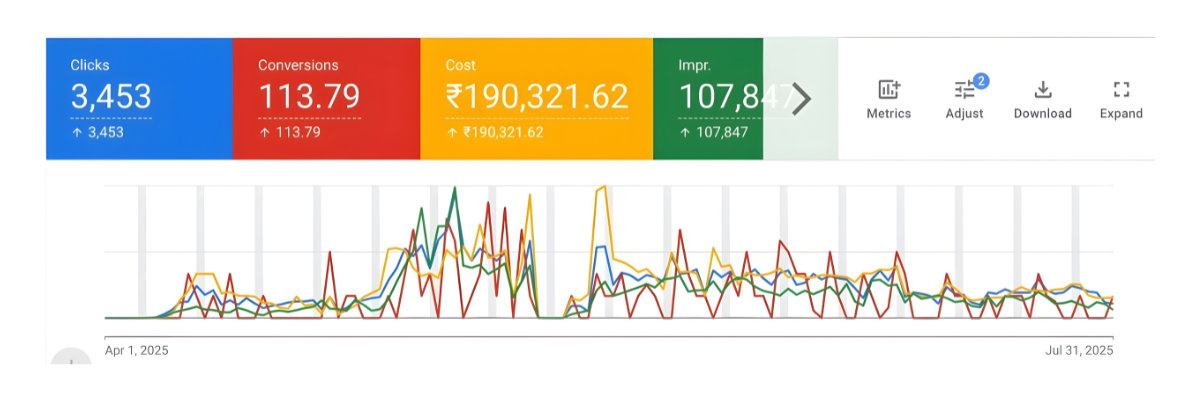Click the round button below the chart
Screen dimensions: 1200x400
point(71,360)
